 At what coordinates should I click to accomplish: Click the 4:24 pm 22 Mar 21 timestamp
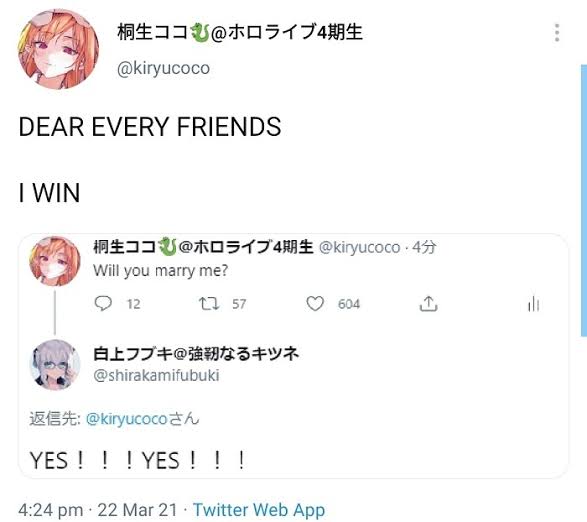[x=97, y=510]
